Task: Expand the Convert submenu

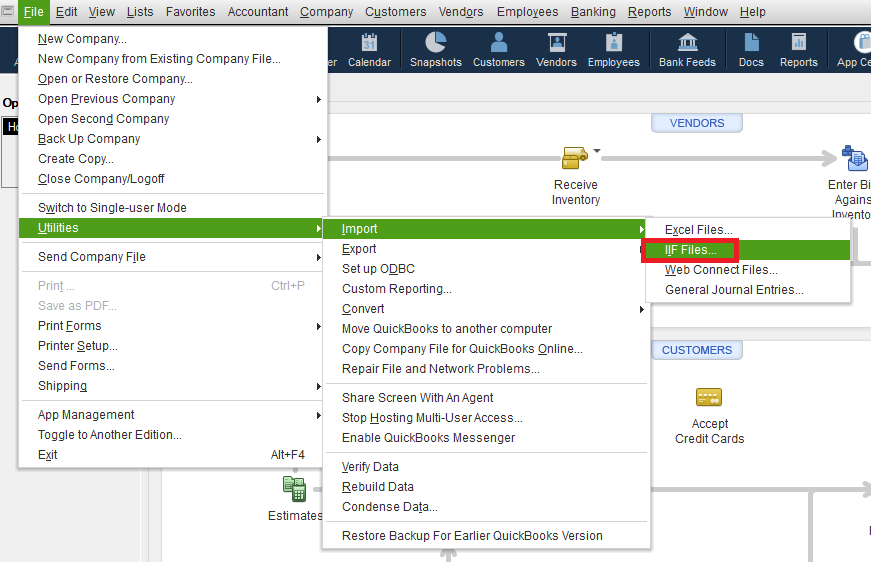Action: click(x=485, y=309)
